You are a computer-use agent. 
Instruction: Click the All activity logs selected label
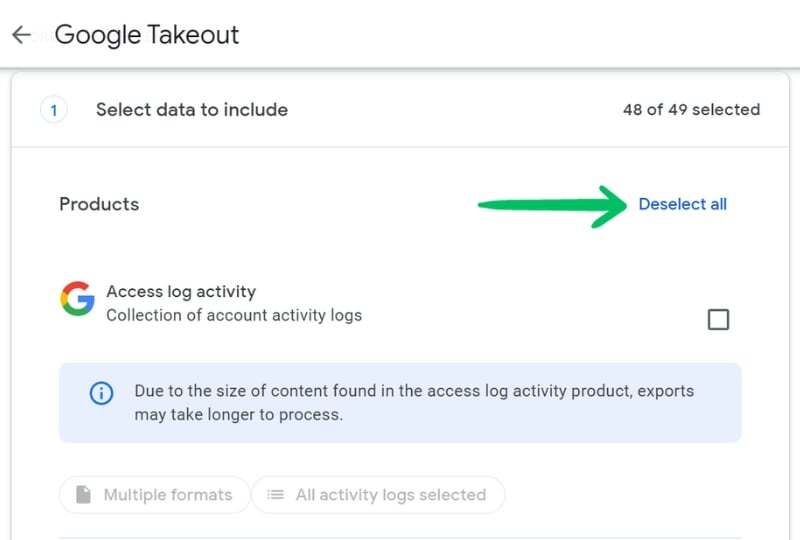point(391,495)
